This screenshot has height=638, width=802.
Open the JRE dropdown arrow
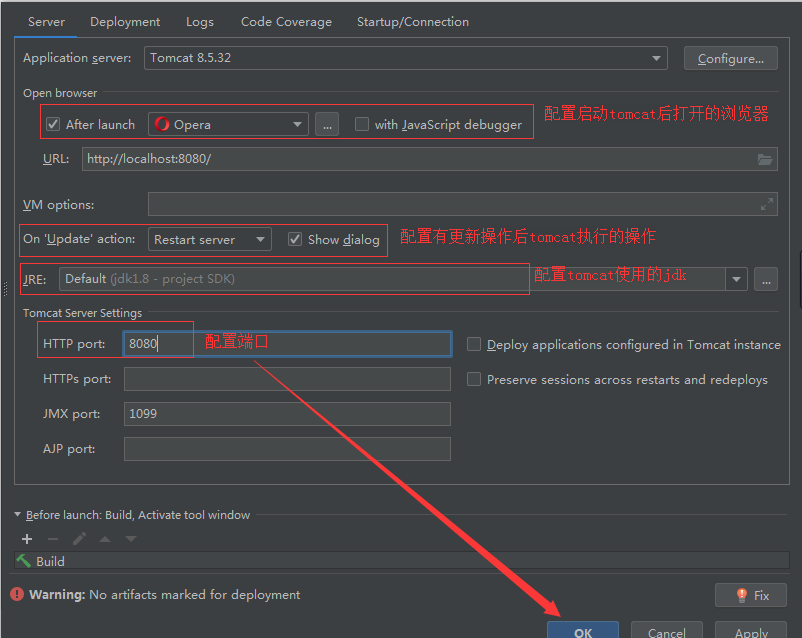737,279
